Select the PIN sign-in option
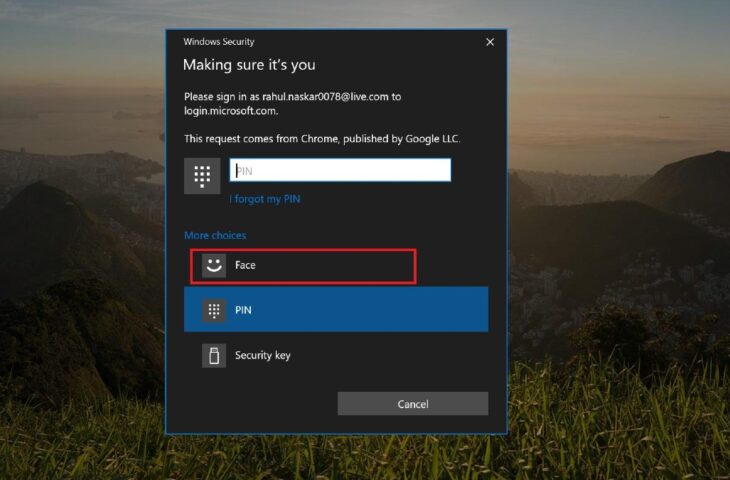This screenshot has height=480, width=730. (x=336, y=310)
